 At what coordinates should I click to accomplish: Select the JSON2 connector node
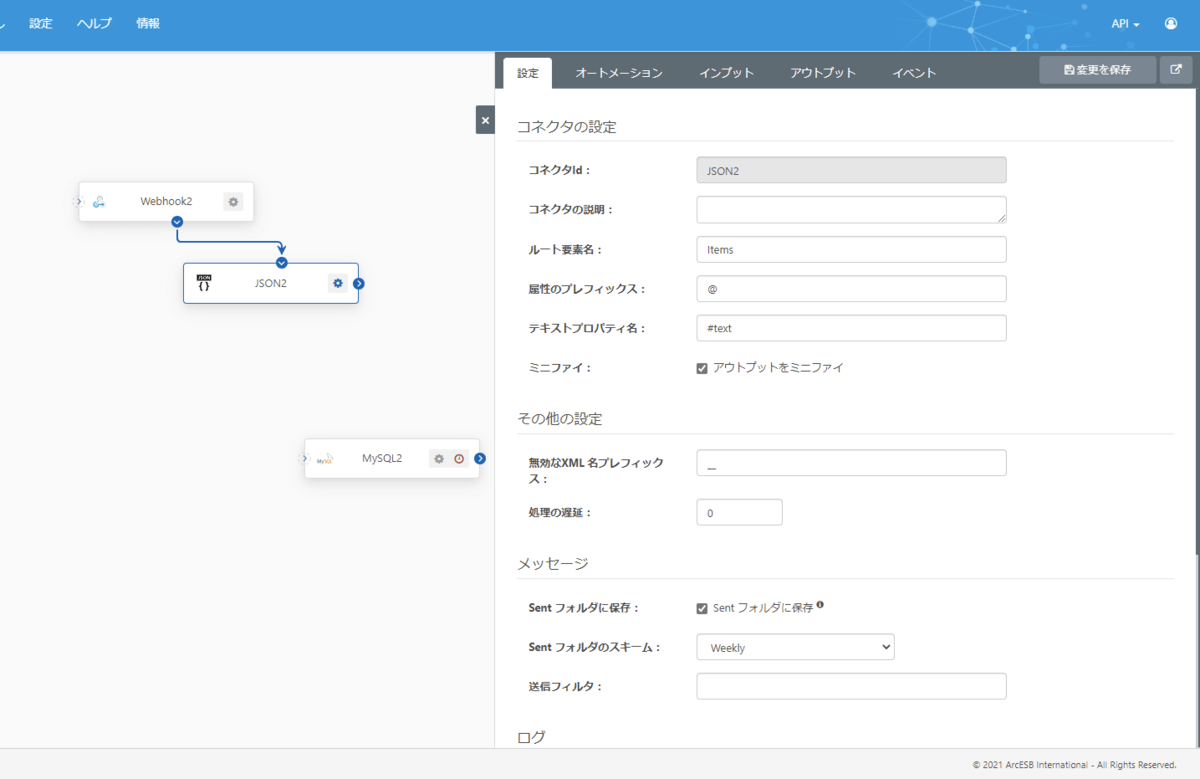coord(270,283)
